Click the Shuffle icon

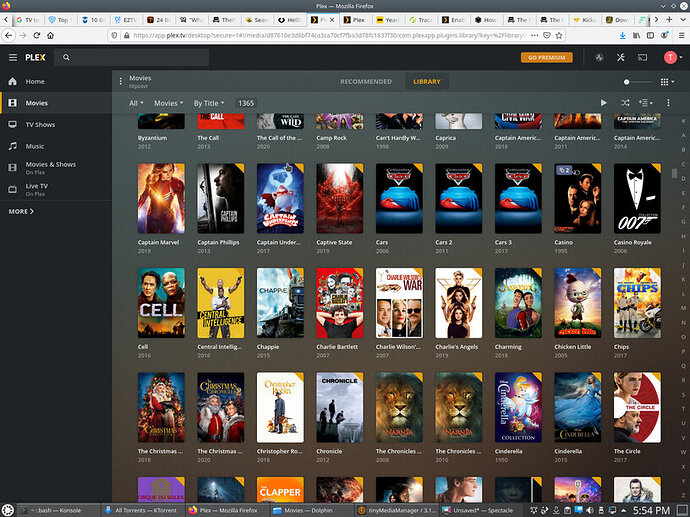(625, 103)
